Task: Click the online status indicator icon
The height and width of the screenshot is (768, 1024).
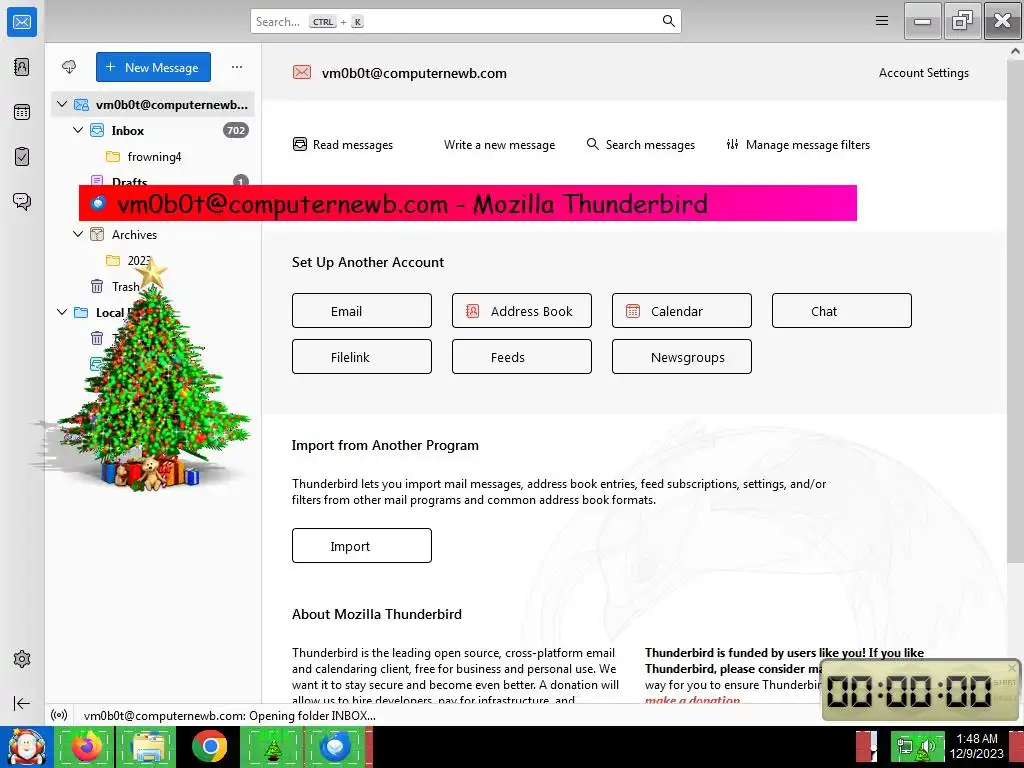Action: [x=59, y=715]
